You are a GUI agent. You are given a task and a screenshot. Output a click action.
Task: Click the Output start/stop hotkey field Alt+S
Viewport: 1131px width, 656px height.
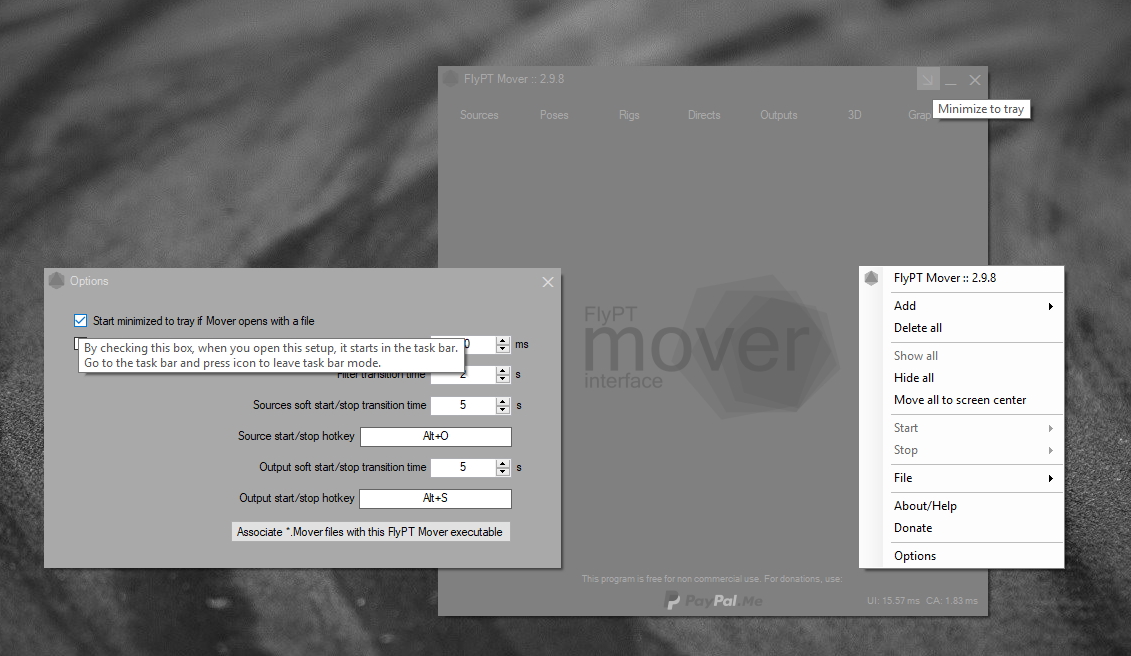436,499
